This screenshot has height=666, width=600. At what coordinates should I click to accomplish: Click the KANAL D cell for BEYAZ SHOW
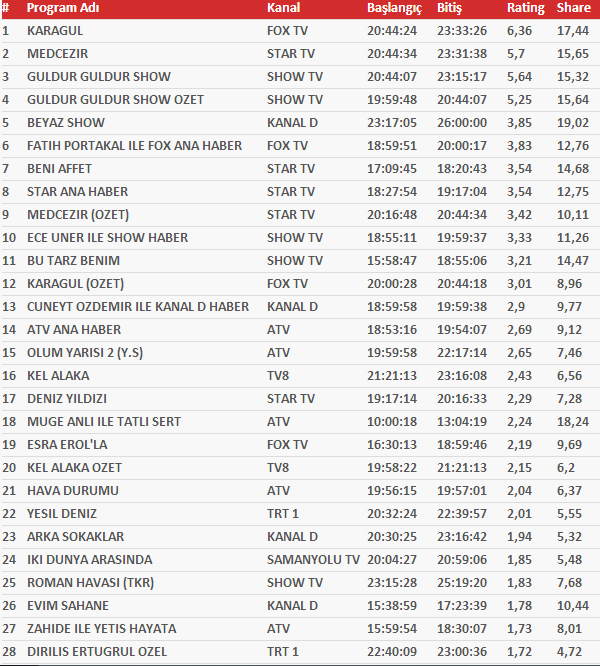click(x=292, y=122)
